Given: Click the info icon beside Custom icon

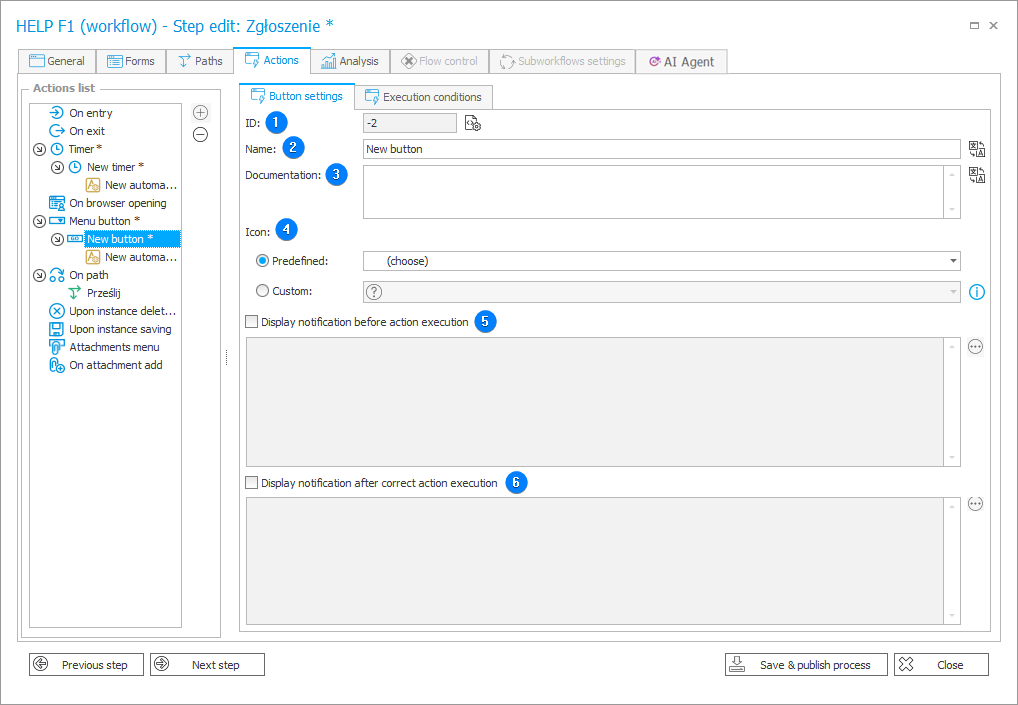Looking at the screenshot, I should pos(977,292).
